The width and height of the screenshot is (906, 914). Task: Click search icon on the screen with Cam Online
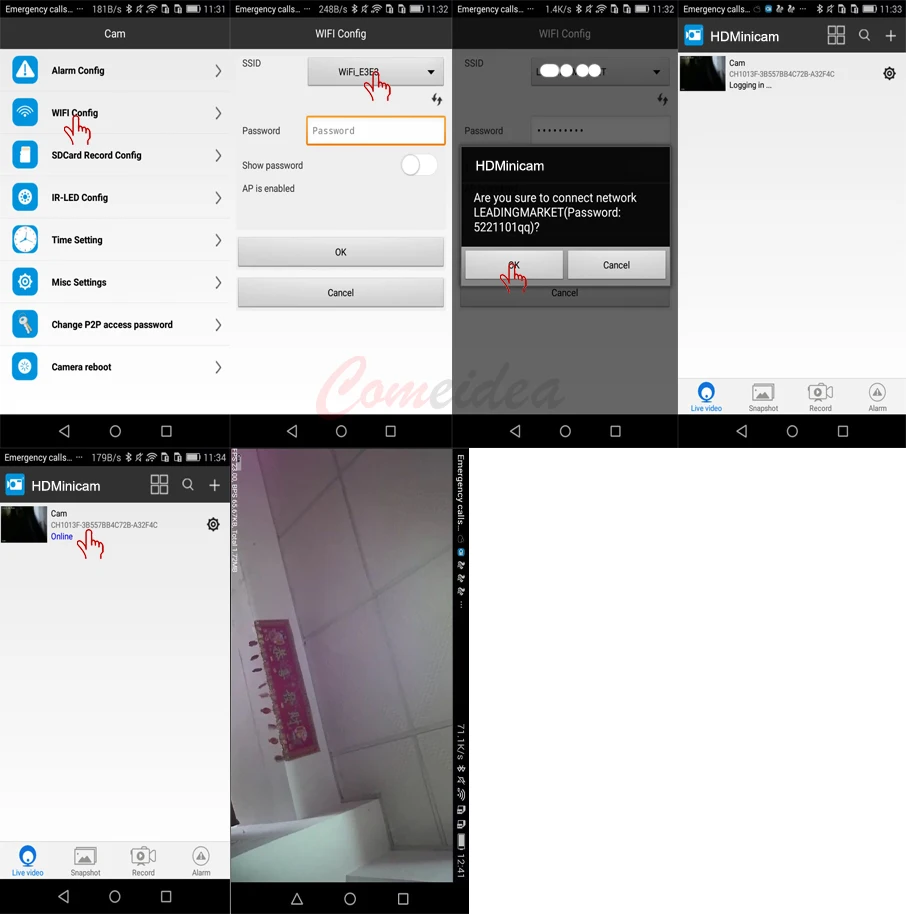188,484
